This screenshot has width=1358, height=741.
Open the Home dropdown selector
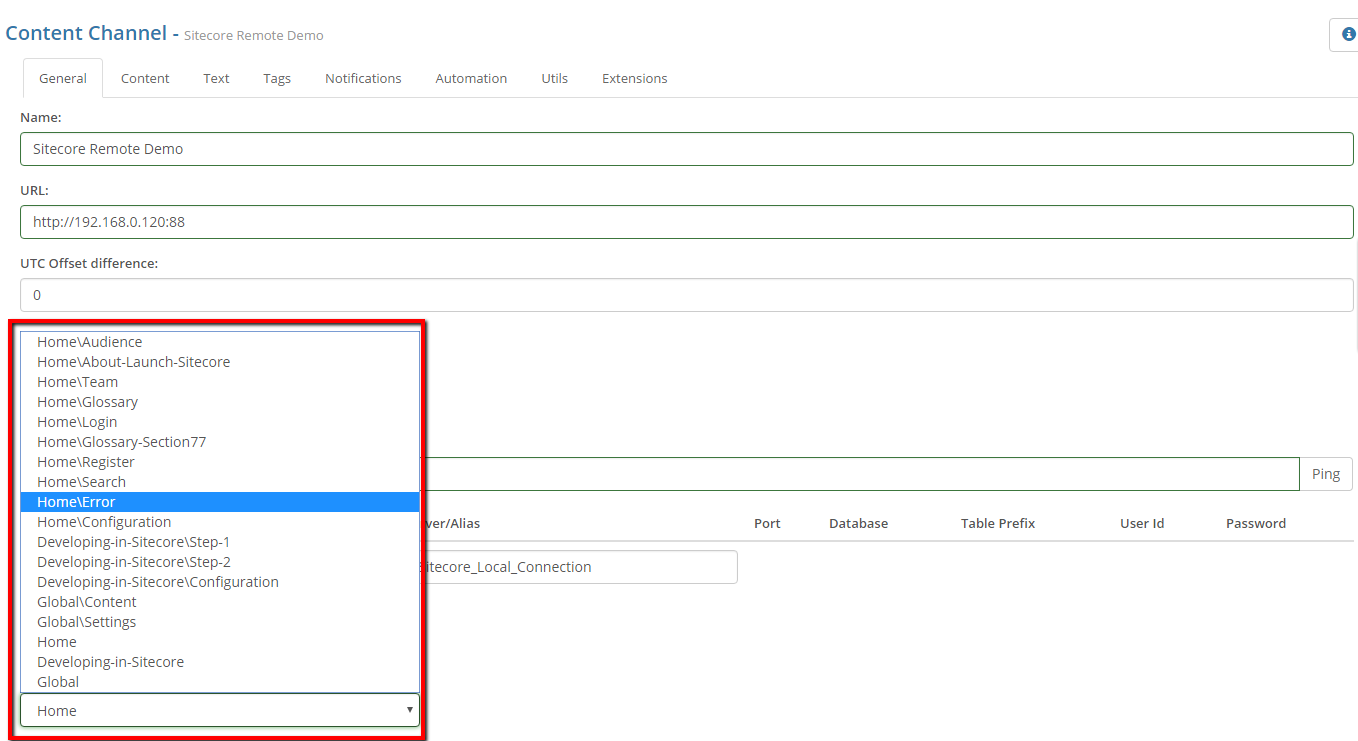pyautogui.click(x=220, y=710)
